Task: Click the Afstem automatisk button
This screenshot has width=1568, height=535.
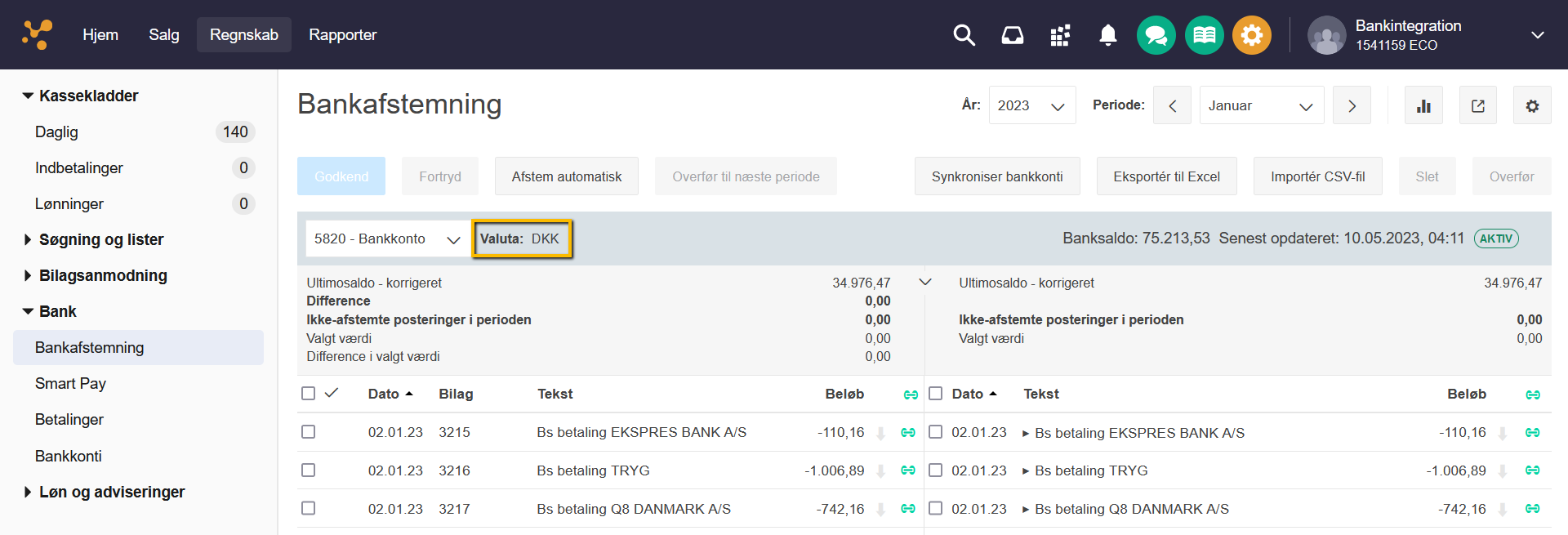Action: point(566,176)
